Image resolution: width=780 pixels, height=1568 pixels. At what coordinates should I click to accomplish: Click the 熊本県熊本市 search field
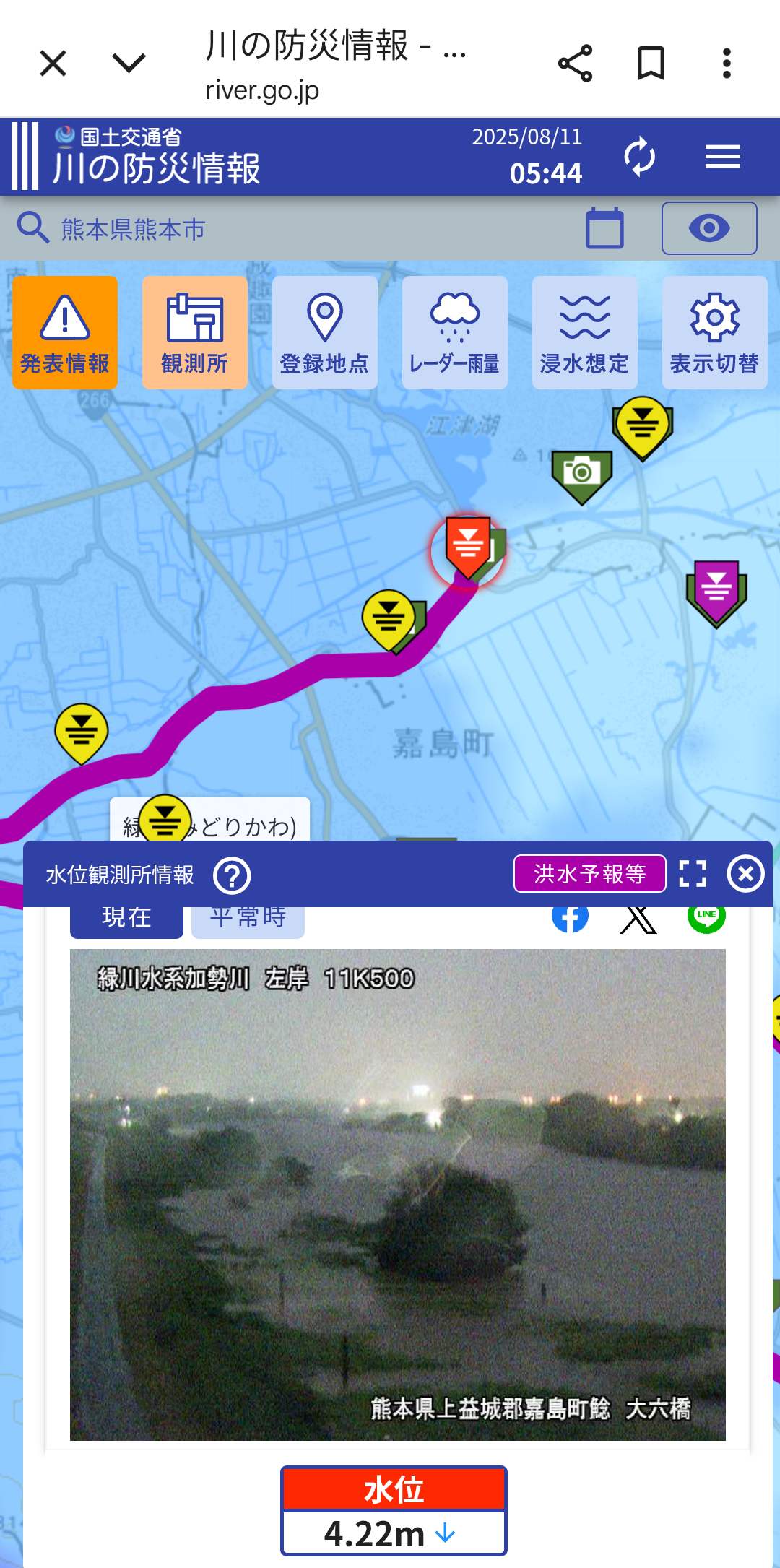pos(289,229)
